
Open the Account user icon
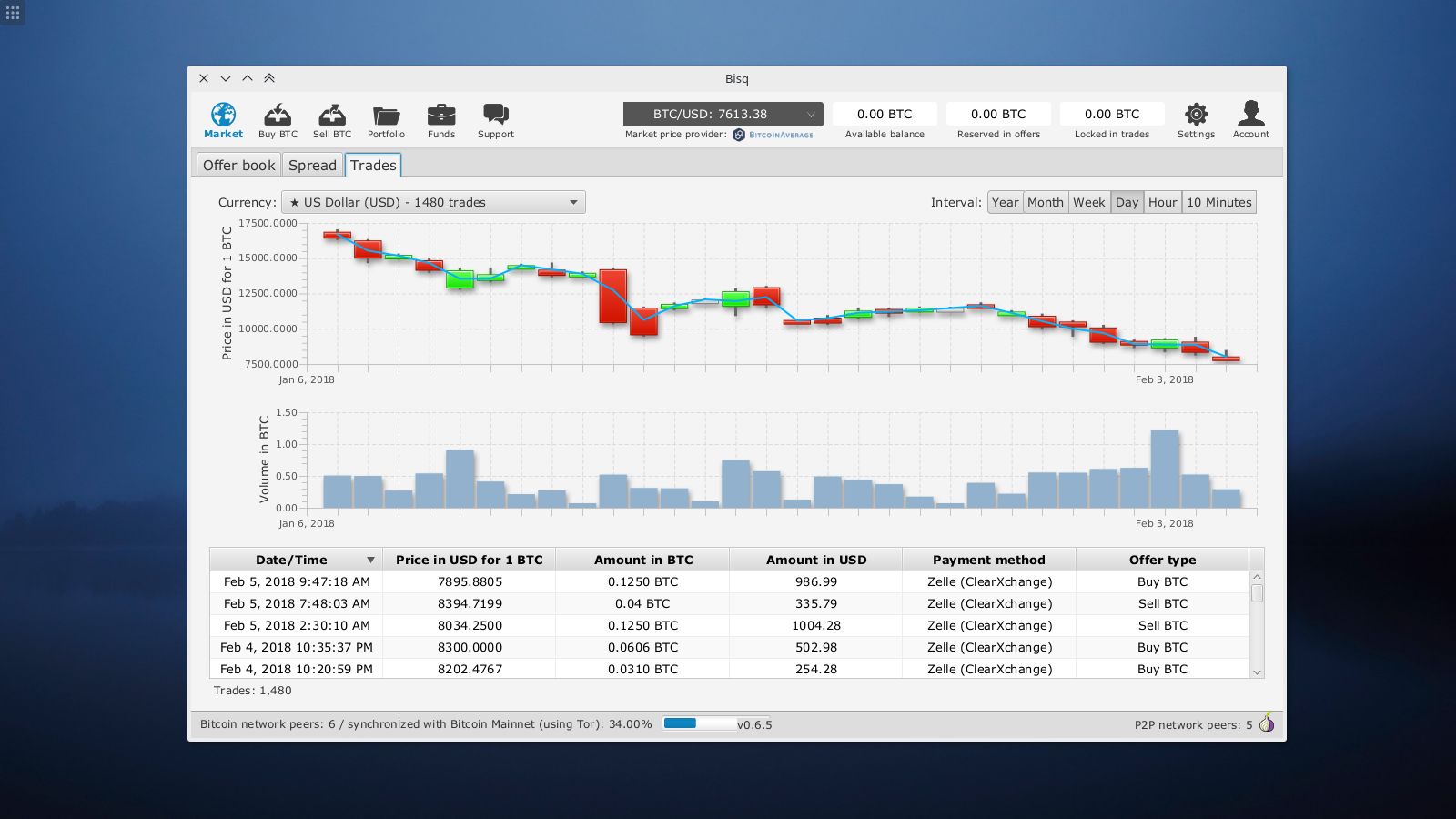point(1251,114)
